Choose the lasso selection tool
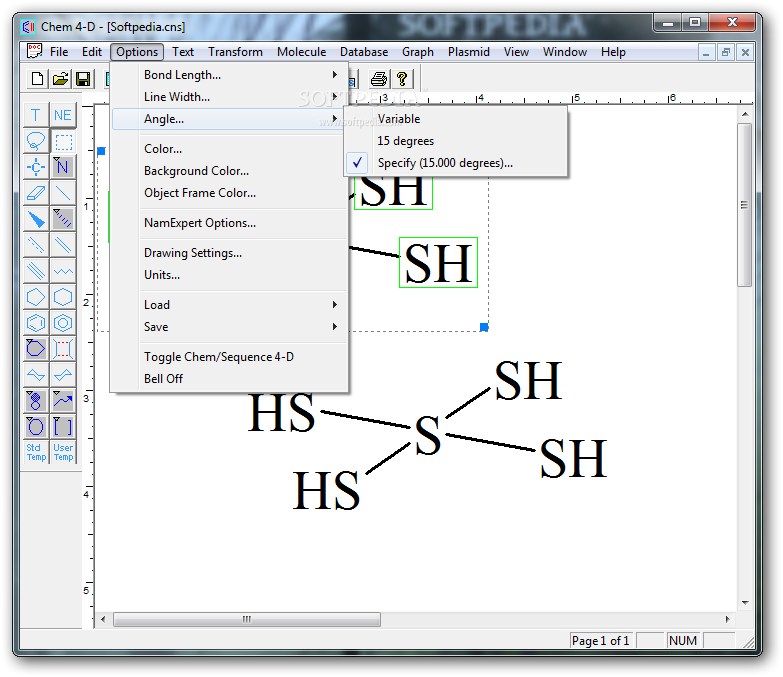 [x=36, y=141]
